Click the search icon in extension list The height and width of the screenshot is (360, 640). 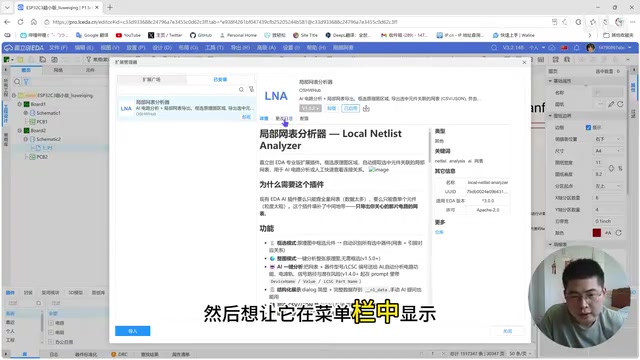point(241,89)
